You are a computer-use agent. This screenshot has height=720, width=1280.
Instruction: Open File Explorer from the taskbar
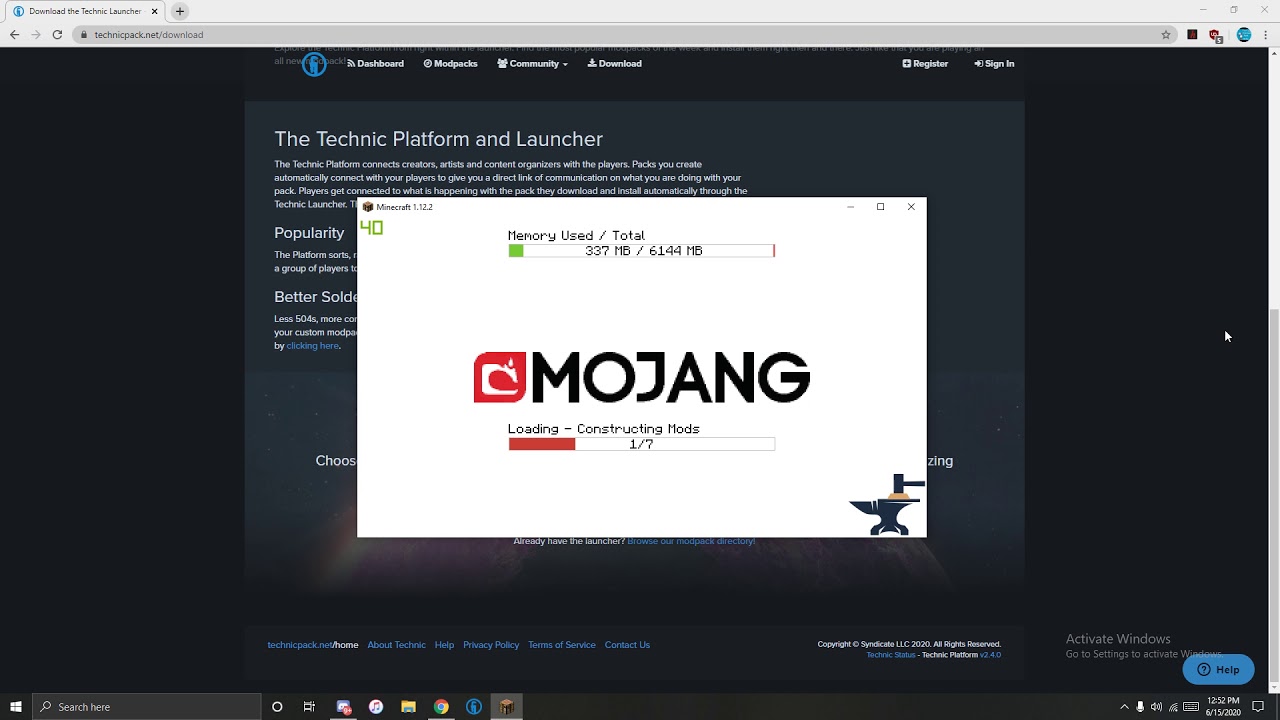point(408,707)
